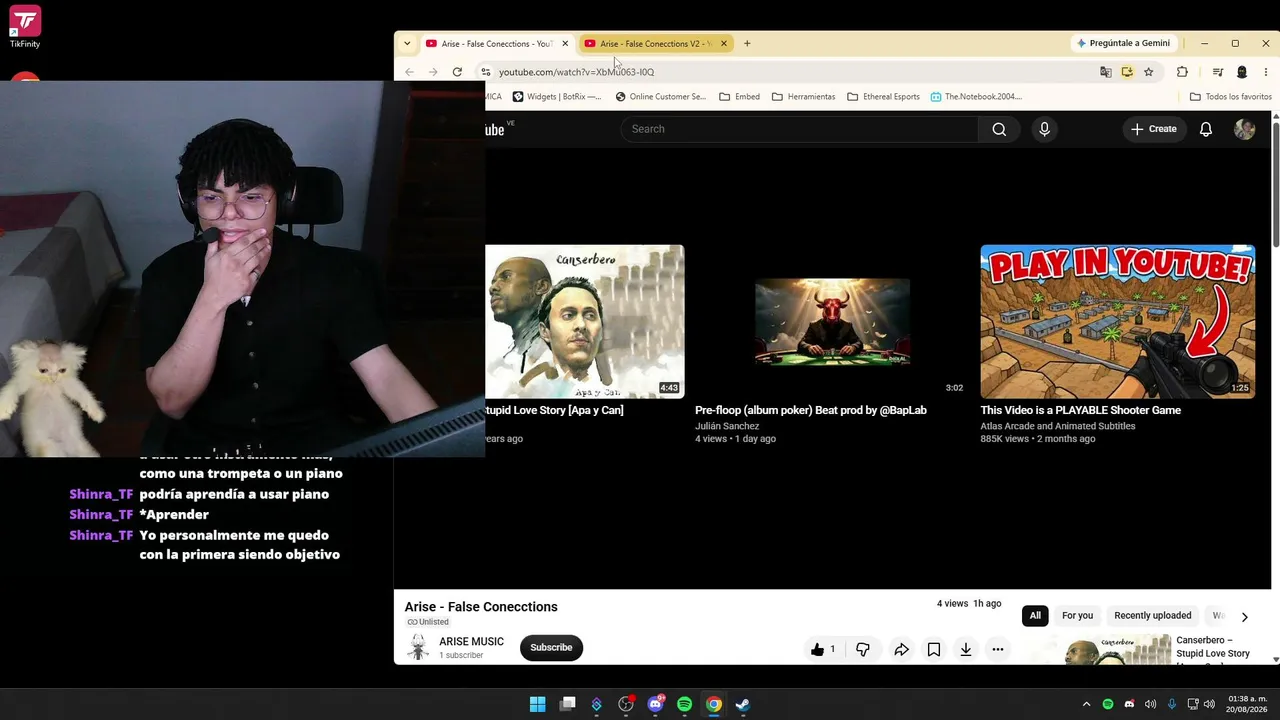Open the Windows Start menu
The image size is (1280, 720).
[537, 704]
